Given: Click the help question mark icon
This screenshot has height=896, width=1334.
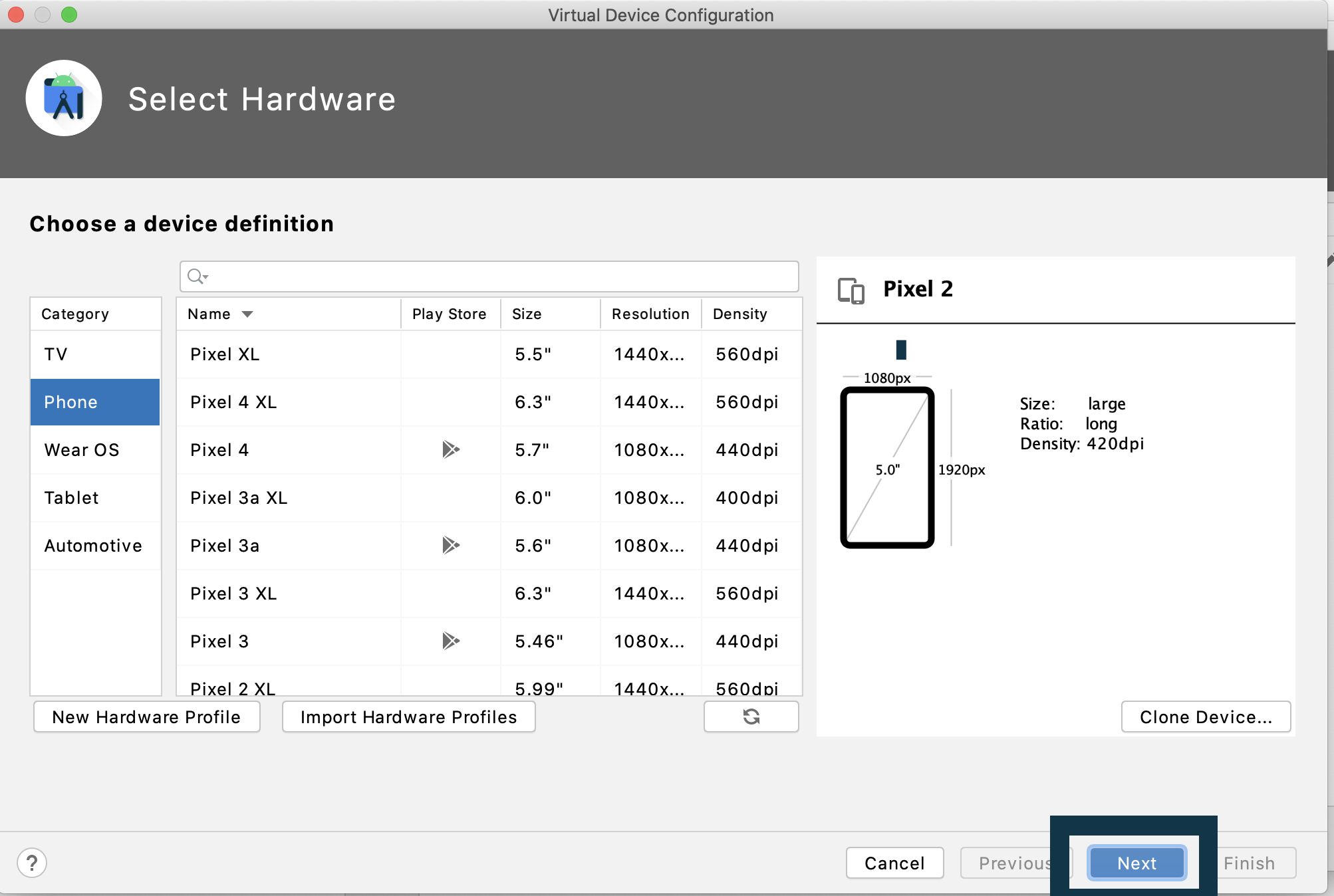Looking at the screenshot, I should (32, 863).
